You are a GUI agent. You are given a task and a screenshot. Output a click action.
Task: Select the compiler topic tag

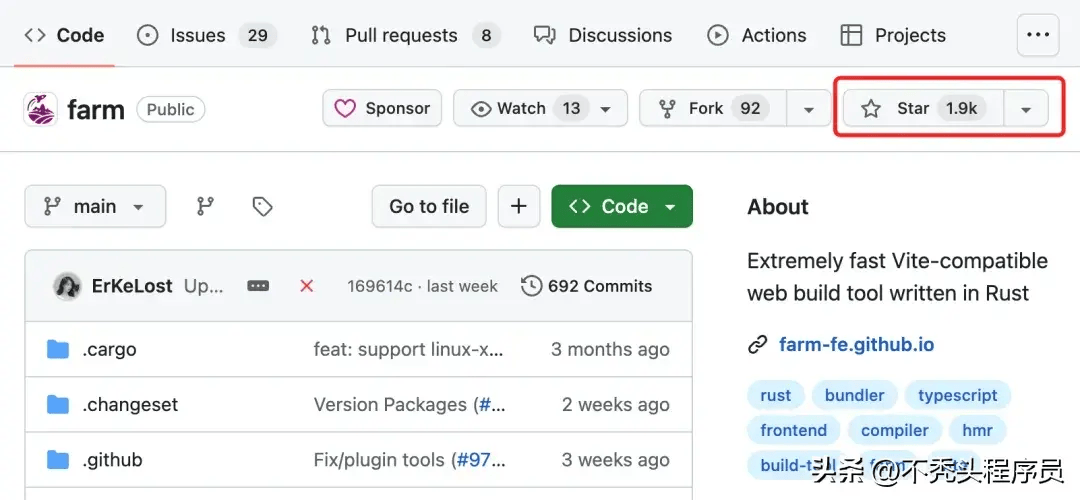(895, 430)
